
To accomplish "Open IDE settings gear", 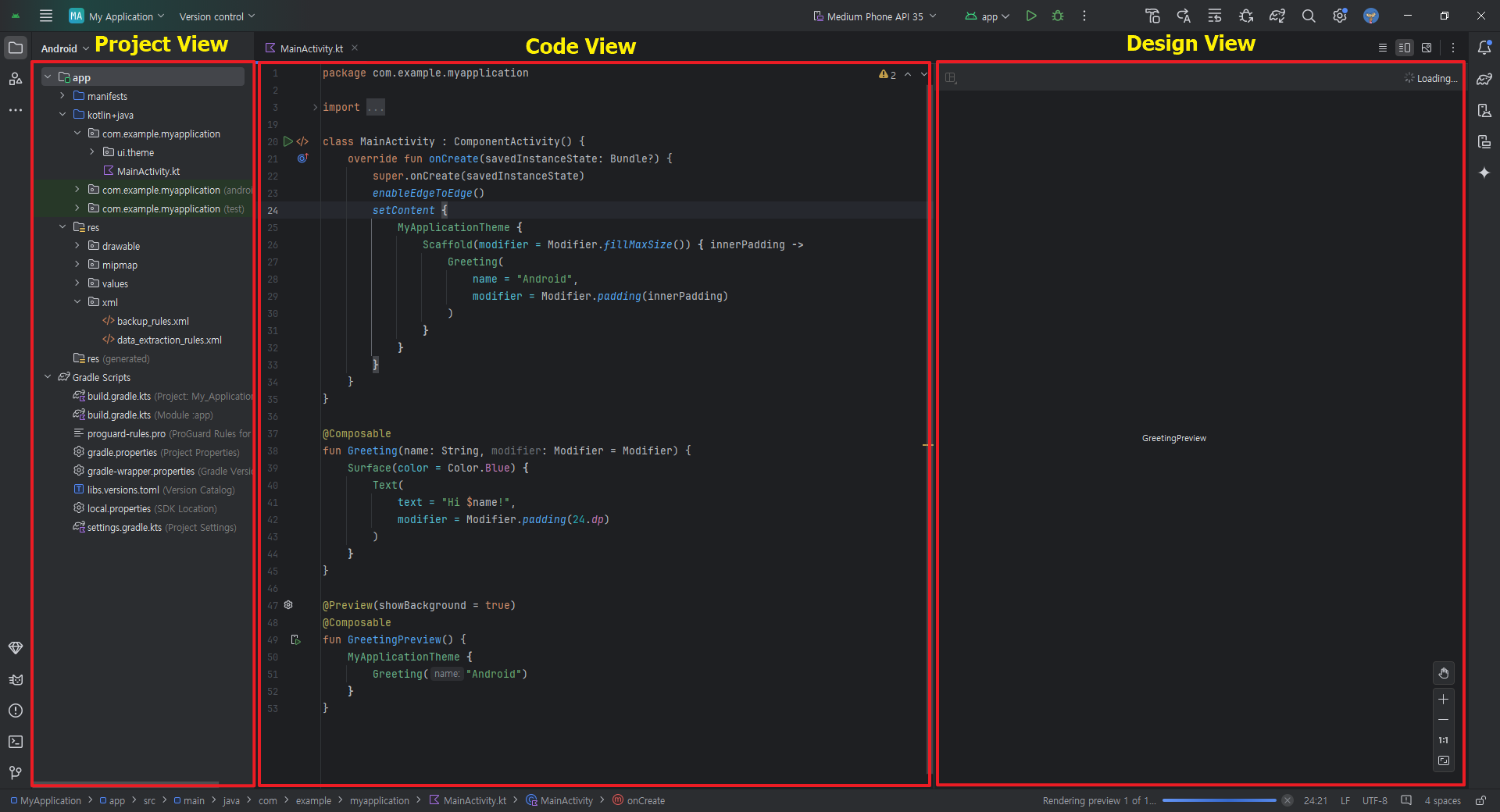I will click(1340, 16).
